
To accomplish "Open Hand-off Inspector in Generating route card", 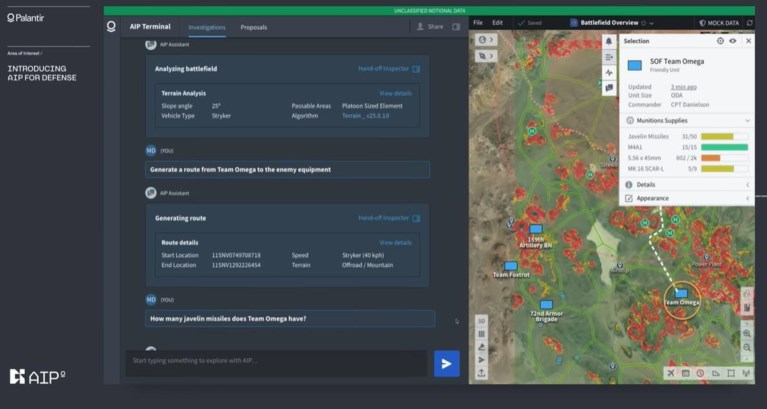I will pyautogui.click(x=389, y=218).
